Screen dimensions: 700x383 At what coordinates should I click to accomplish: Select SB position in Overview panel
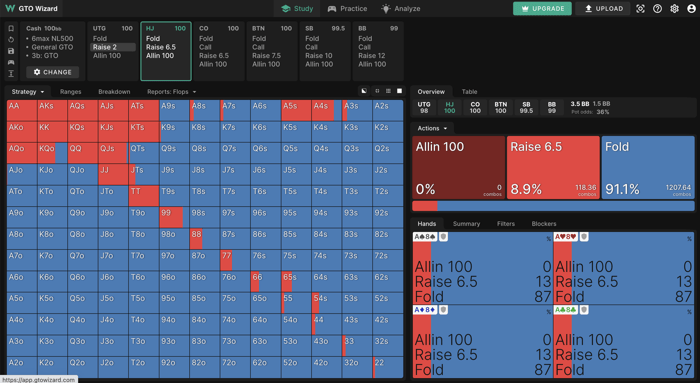click(526, 107)
